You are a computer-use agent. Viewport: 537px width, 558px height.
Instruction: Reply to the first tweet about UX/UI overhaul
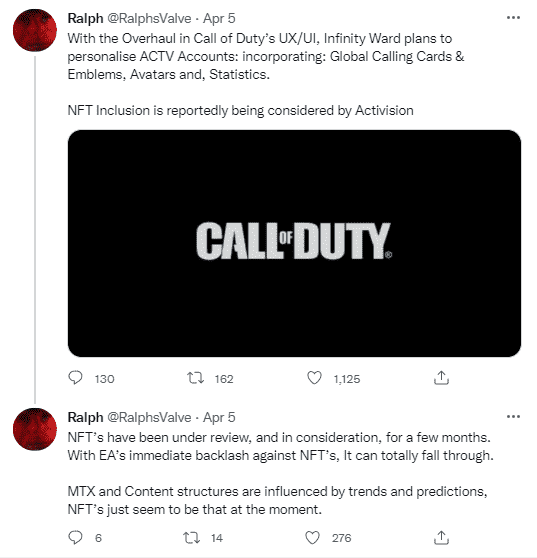click(x=75, y=378)
